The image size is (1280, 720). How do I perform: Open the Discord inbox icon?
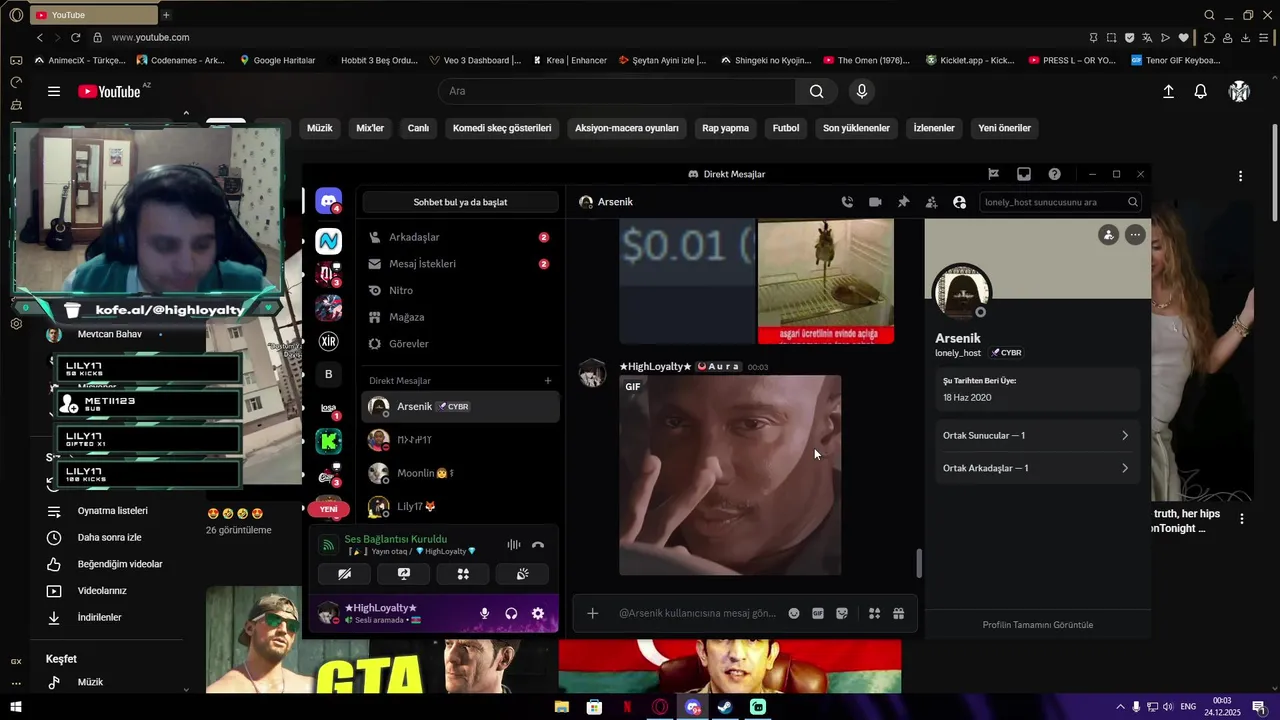[1024, 174]
